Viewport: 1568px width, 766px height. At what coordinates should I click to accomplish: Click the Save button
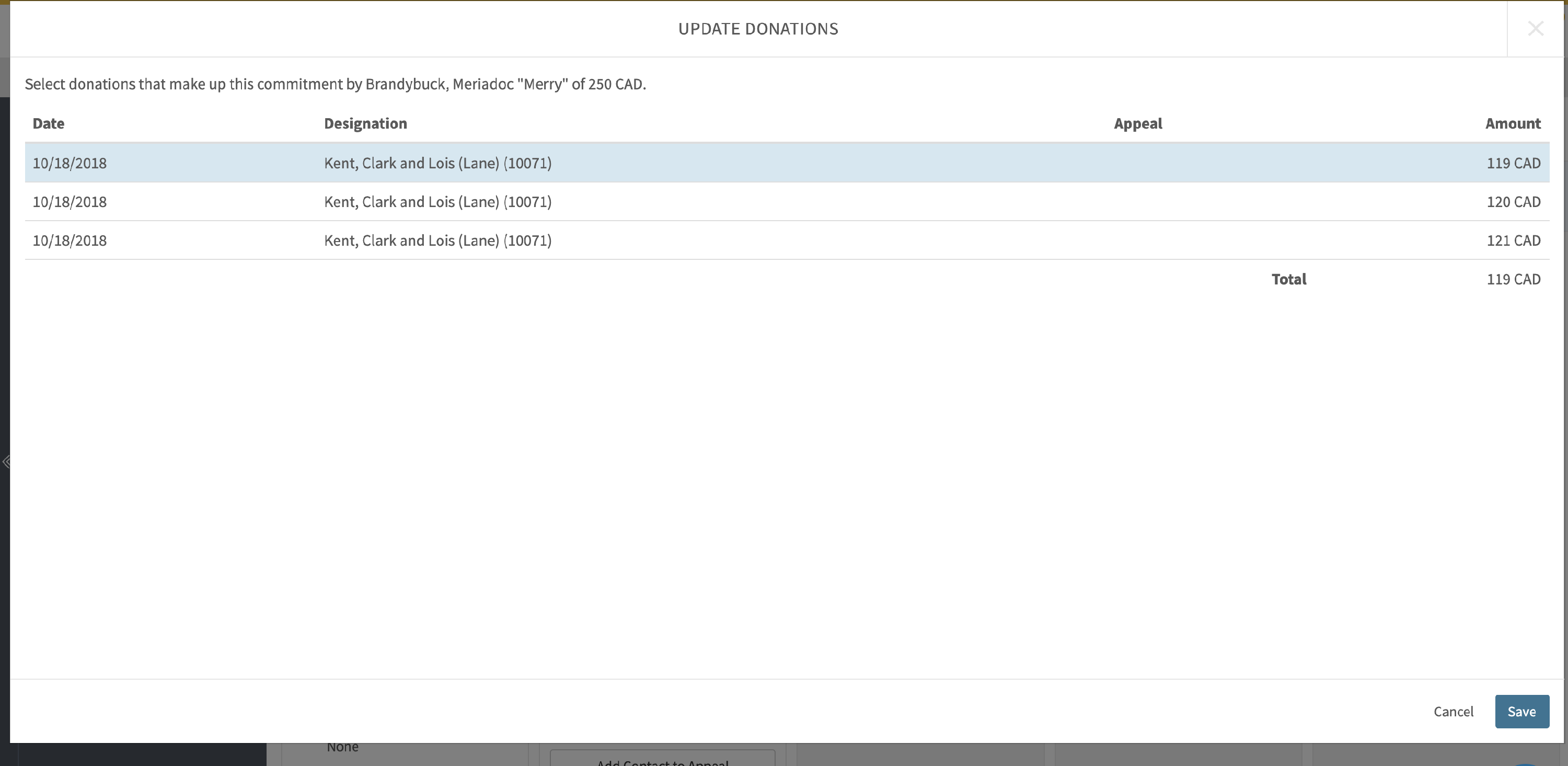point(1521,711)
